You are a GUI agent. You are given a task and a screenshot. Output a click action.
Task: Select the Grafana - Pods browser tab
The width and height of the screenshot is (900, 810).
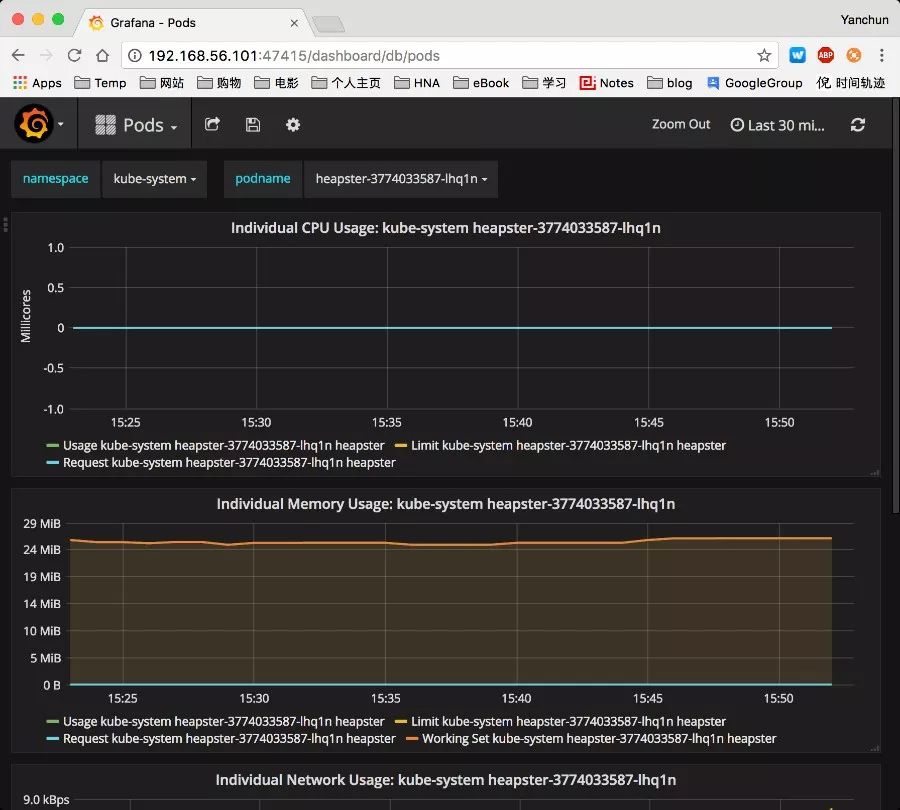[x=190, y=21]
